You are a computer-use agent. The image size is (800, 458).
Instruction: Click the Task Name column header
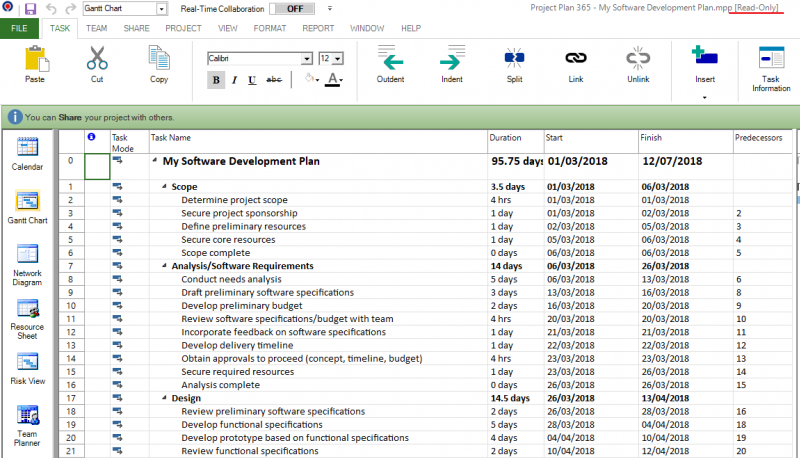point(318,142)
